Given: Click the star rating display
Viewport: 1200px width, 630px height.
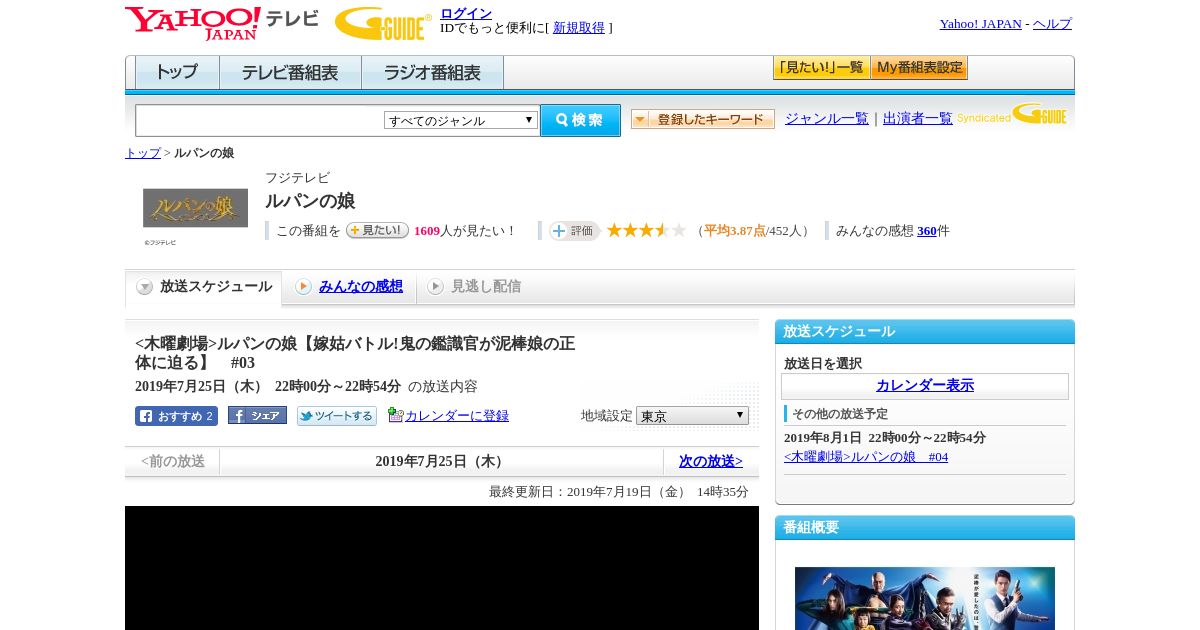Looking at the screenshot, I should (647, 230).
